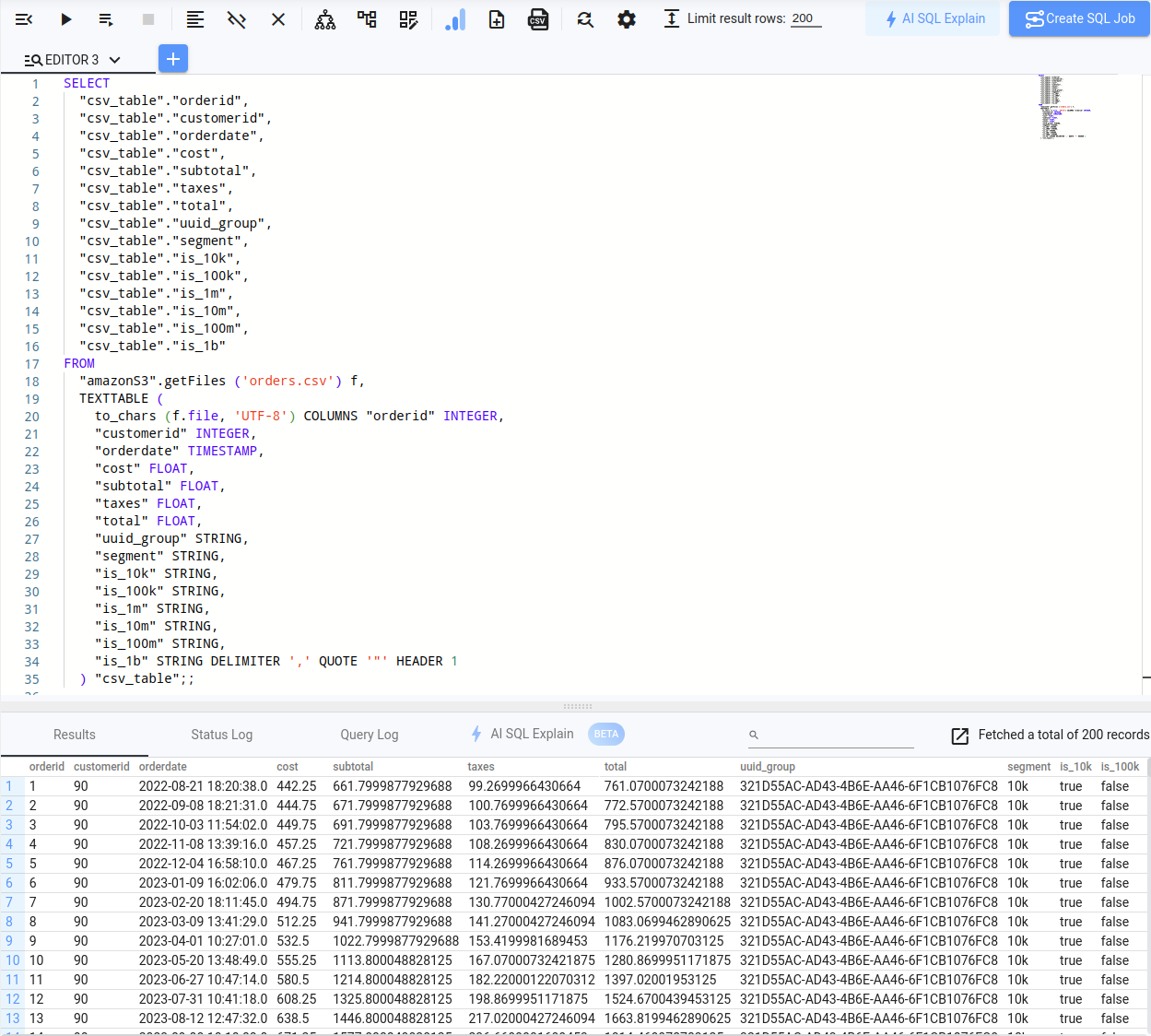This screenshot has height=1036, width=1151.
Task: Click Create SQL Job button
Action: pyautogui.click(x=1079, y=18)
